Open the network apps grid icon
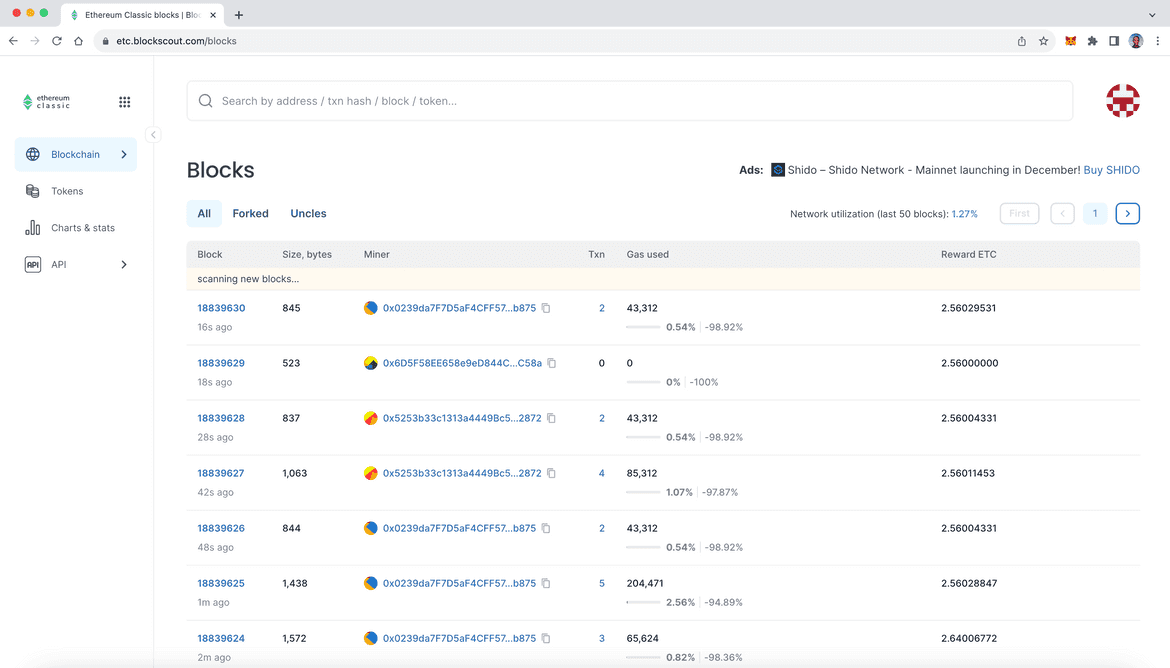This screenshot has width=1170, height=668. coord(125,102)
